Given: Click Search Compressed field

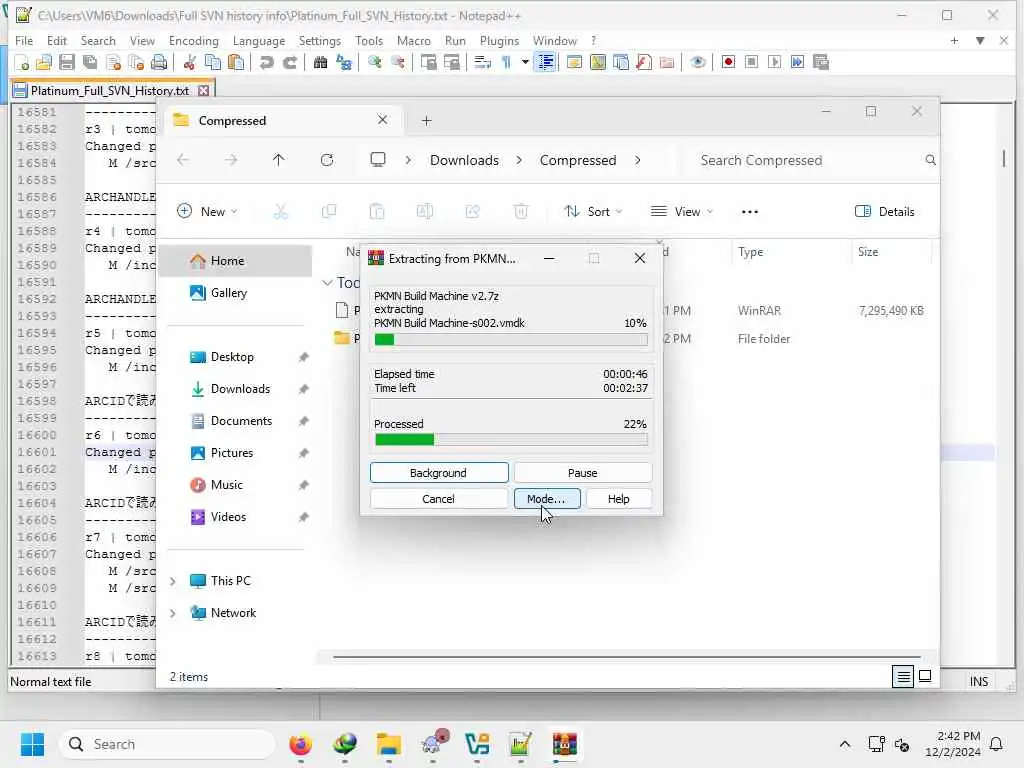Looking at the screenshot, I should pyautogui.click(x=809, y=160).
